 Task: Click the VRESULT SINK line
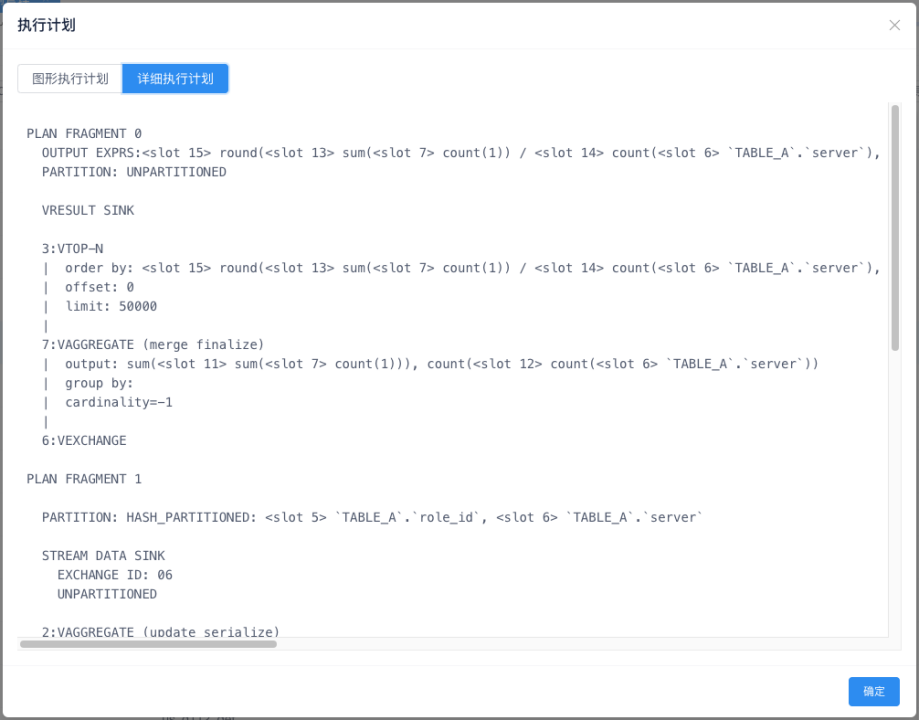point(88,211)
